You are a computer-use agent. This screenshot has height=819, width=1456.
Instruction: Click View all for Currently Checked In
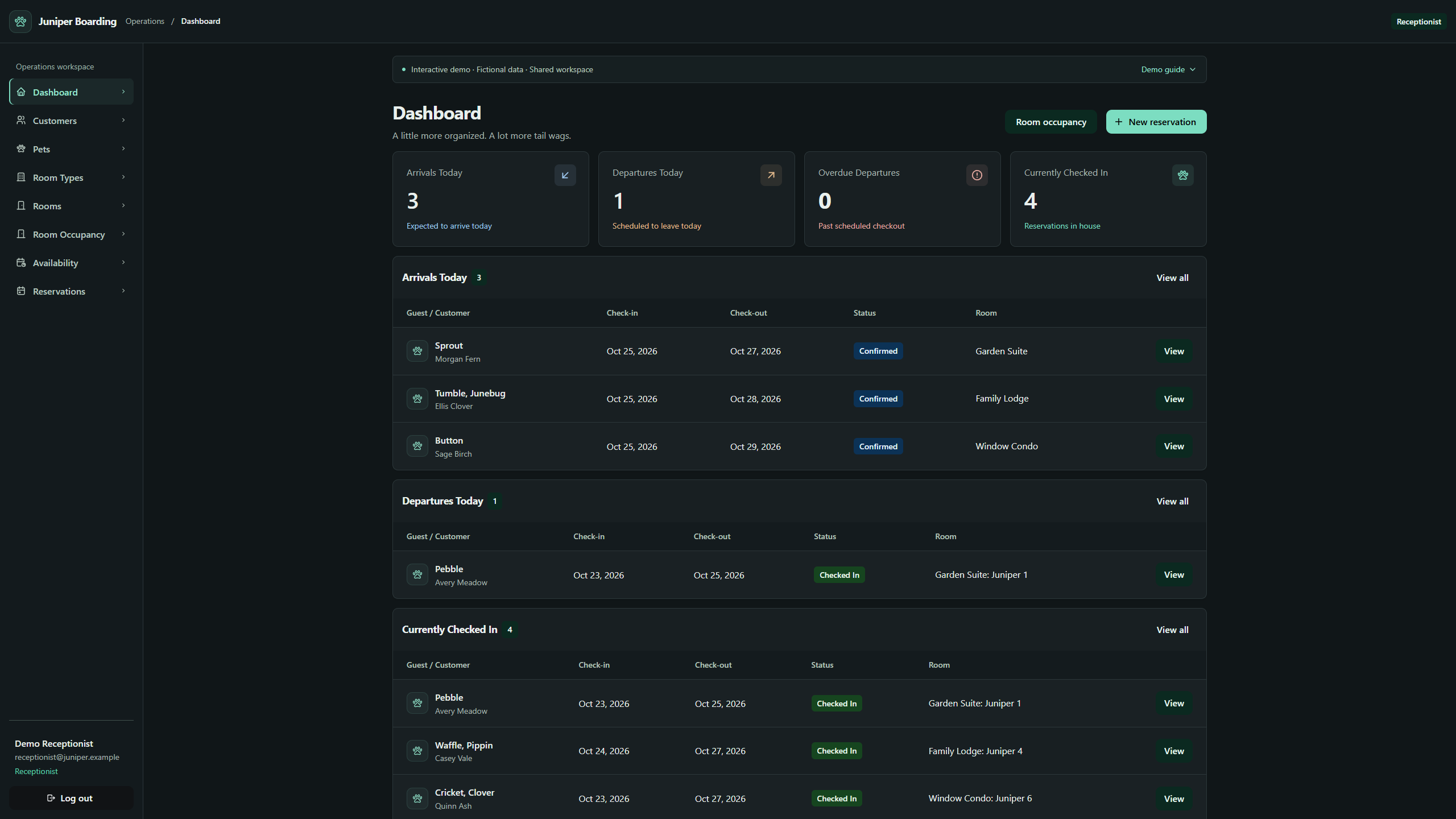click(1172, 630)
